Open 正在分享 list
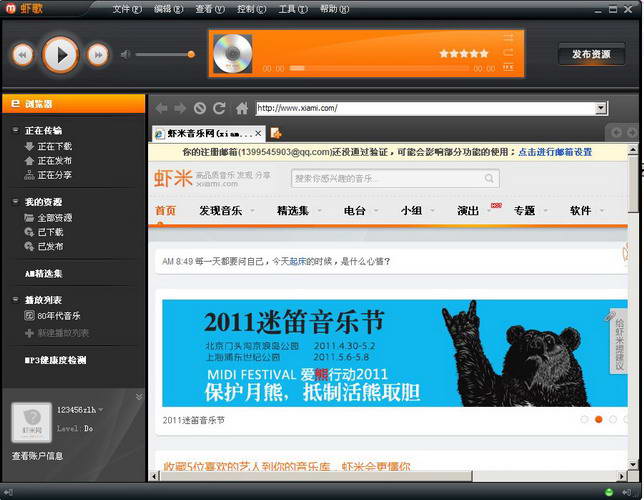 point(48,175)
